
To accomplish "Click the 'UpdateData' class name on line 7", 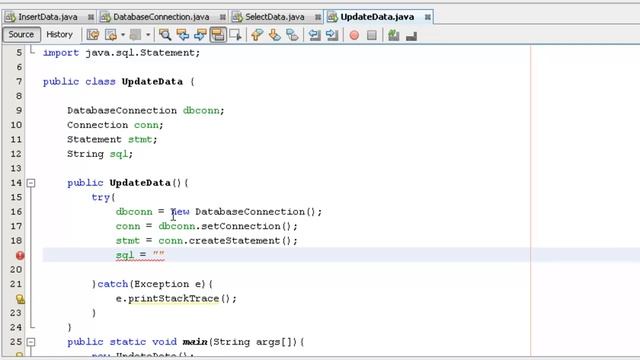I will click(152, 82).
